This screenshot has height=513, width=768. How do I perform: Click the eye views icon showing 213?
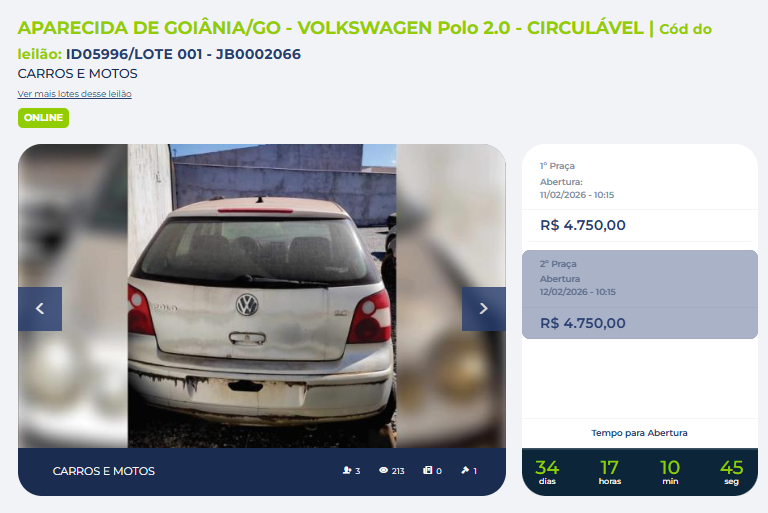click(x=384, y=470)
